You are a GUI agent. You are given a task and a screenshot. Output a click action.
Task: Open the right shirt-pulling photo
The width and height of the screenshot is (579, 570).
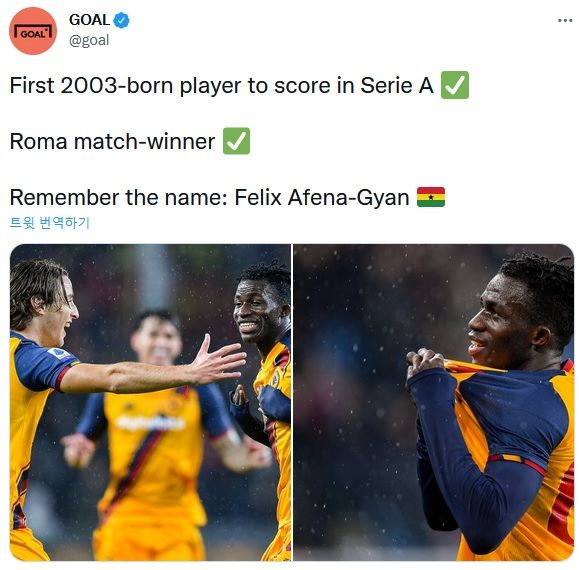click(434, 402)
